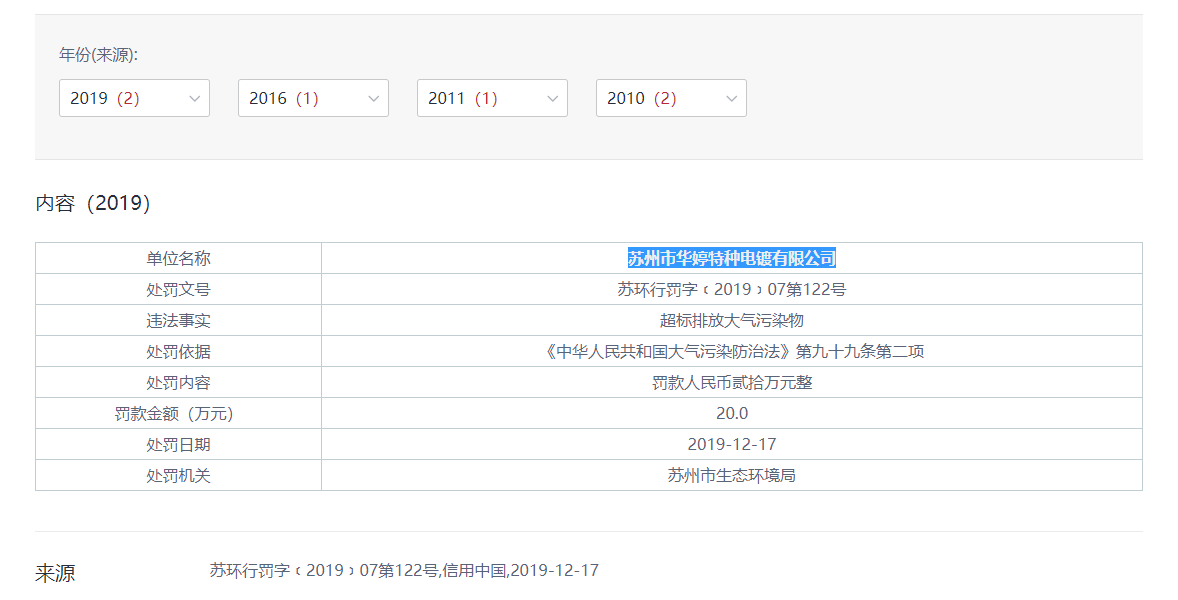Viewport: 1178px width, 600px height.
Task: Click the 处罚机关 row label
Action: click(x=178, y=476)
